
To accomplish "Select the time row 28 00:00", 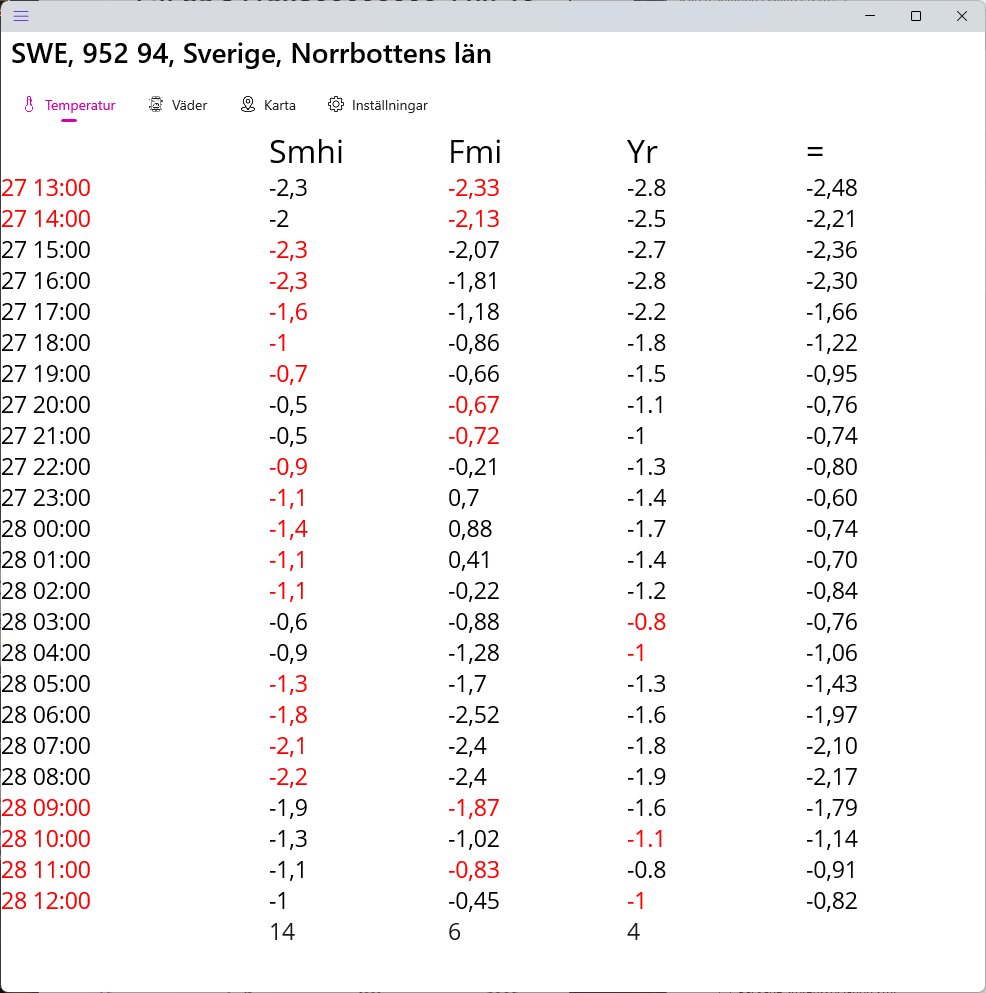I will tap(46, 529).
